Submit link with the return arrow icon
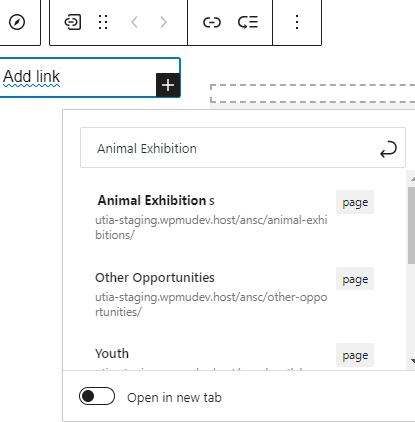Image resolution: width=415 pixels, height=422 pixels. (388, 149)
